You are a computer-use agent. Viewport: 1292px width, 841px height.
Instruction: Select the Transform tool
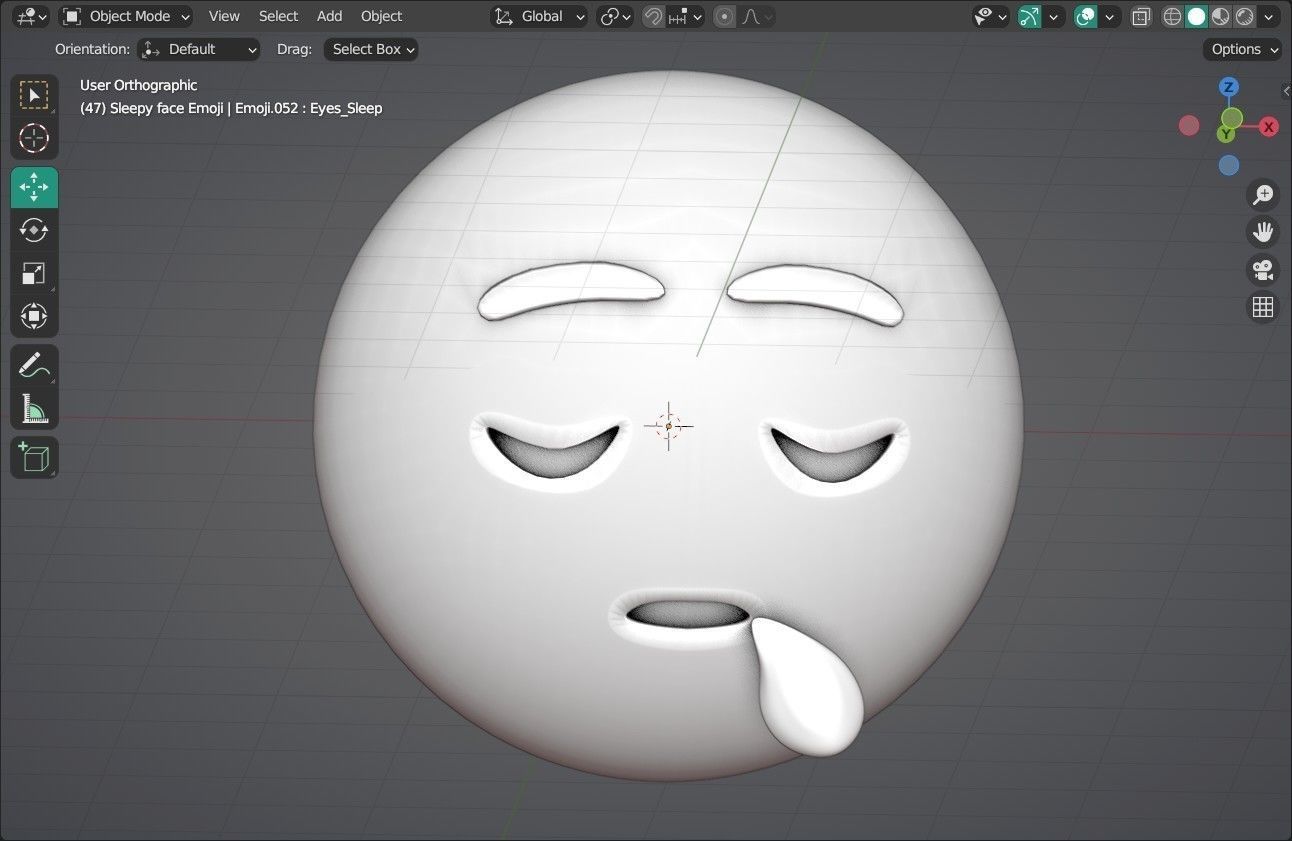(x=34, y=316)
